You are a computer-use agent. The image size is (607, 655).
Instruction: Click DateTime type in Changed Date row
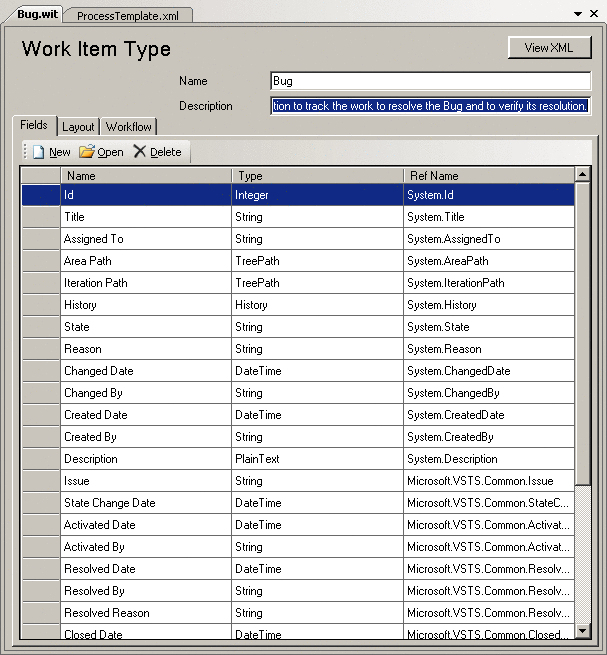(x=317, y=371)
